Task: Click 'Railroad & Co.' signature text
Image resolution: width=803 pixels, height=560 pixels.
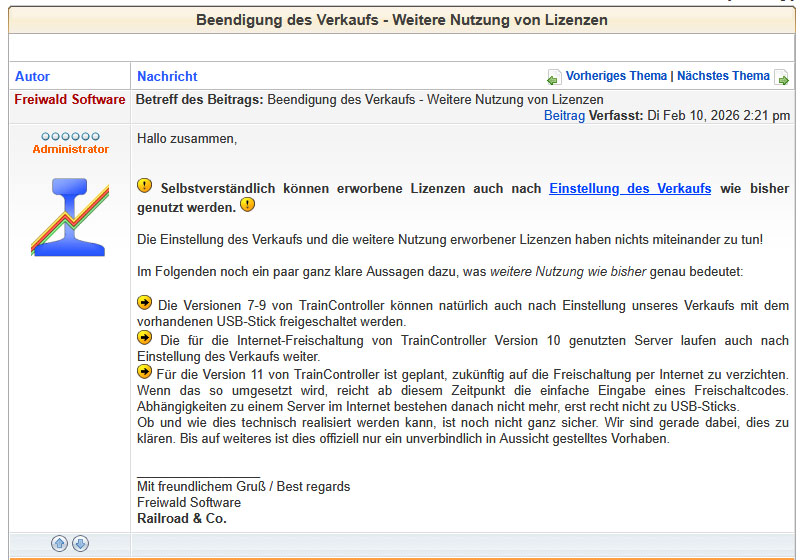Action: [x=182, y=518]
